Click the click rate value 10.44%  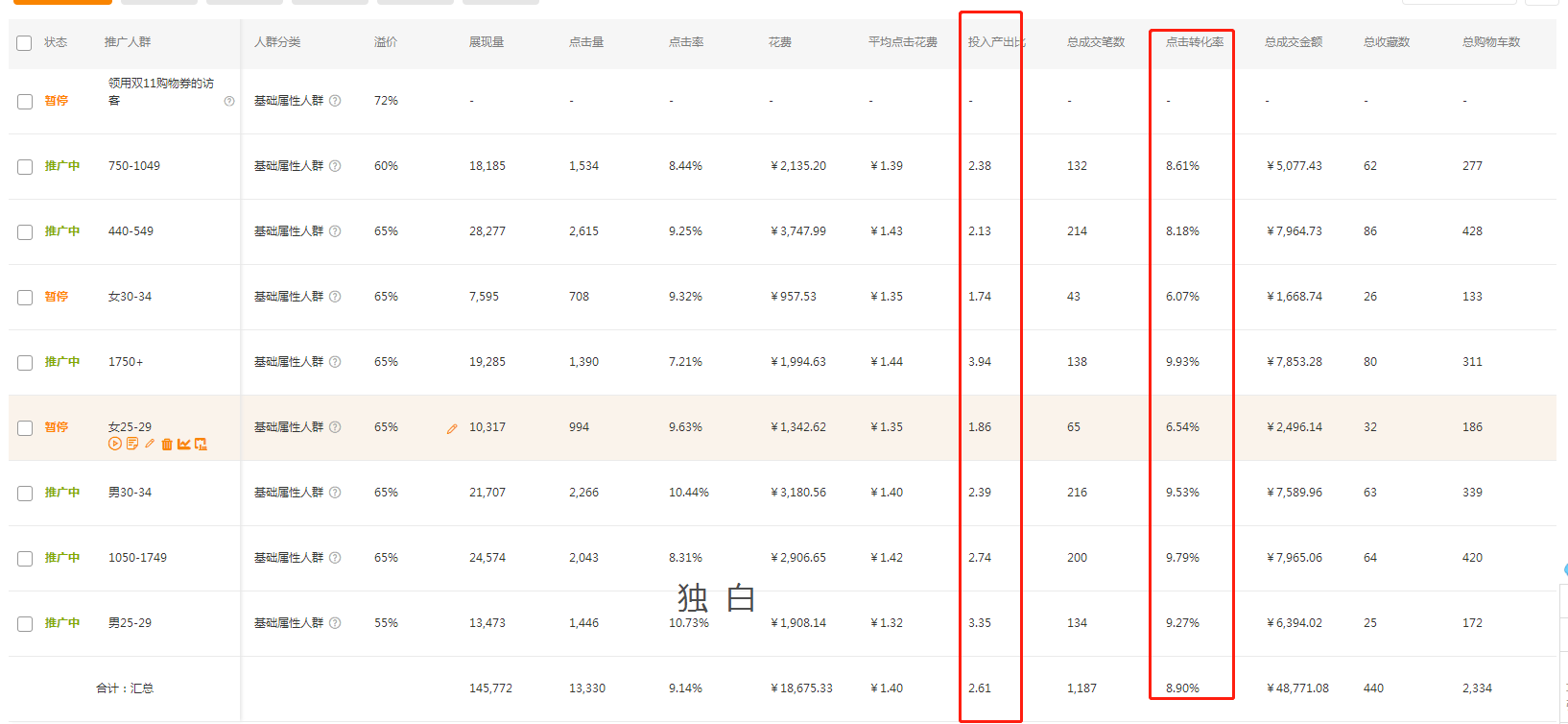pyautogui.click(x=689, y=493)
